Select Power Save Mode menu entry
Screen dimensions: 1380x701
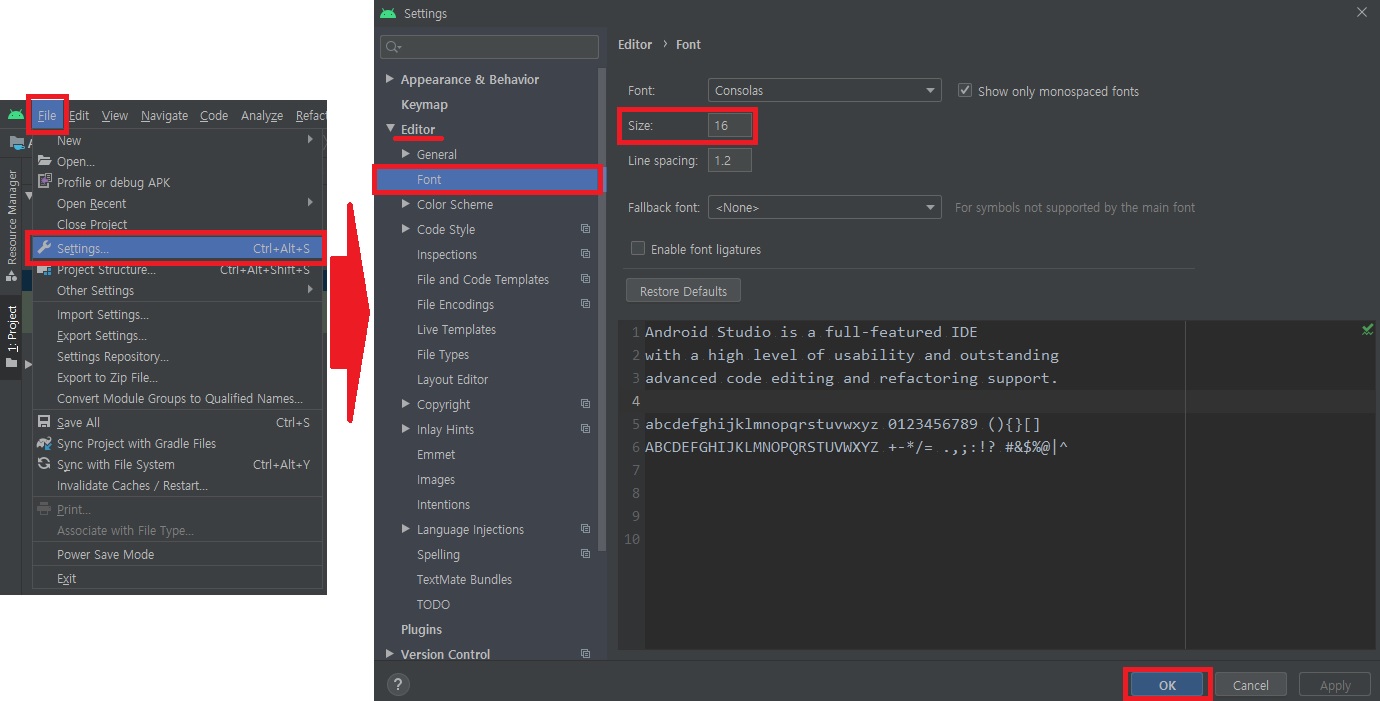[x=177, y=554]
